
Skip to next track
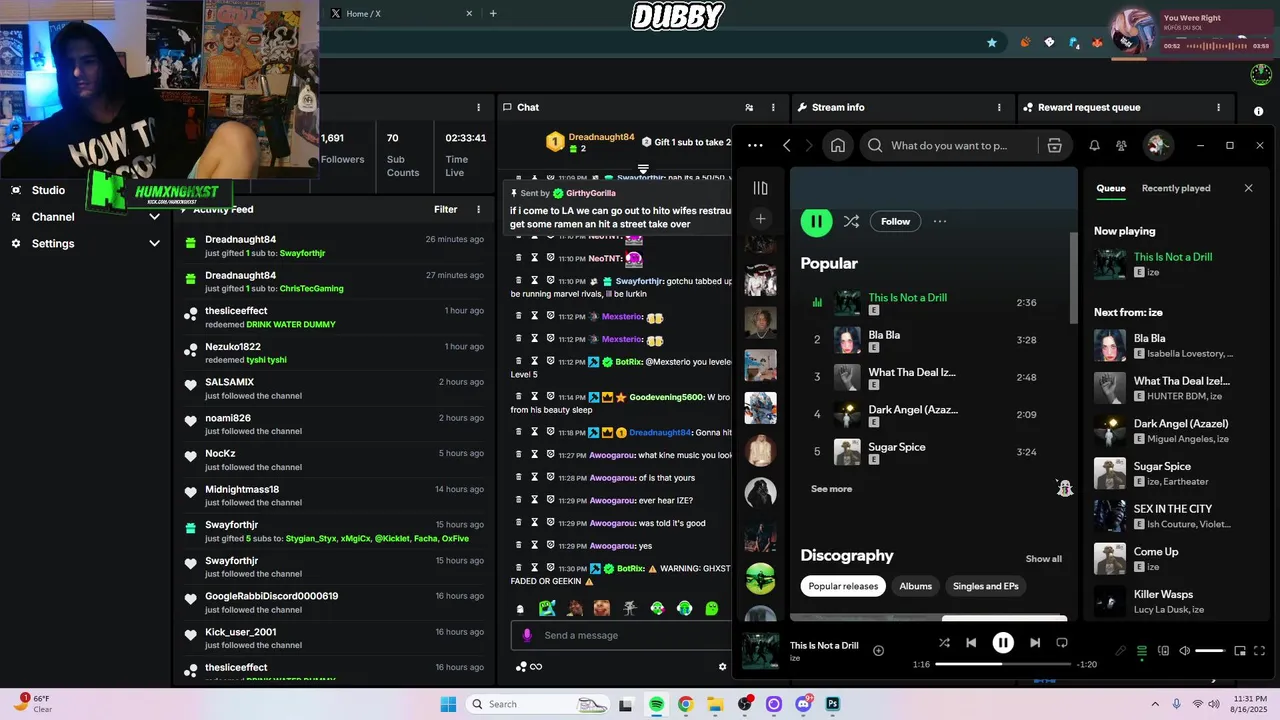pyautogui.click(x=1035, y=643)
